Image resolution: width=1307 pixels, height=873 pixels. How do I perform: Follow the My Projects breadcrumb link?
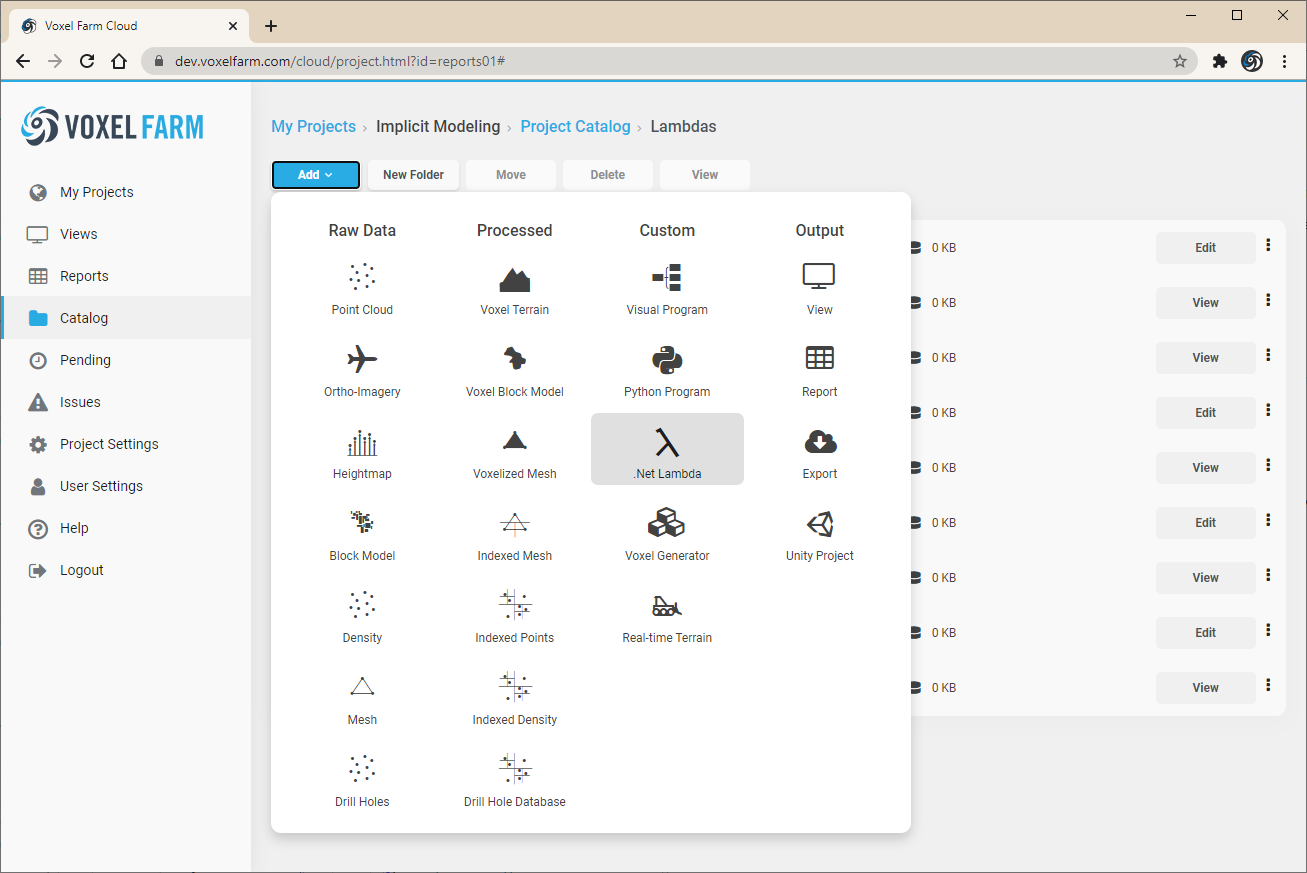[314, 126]
